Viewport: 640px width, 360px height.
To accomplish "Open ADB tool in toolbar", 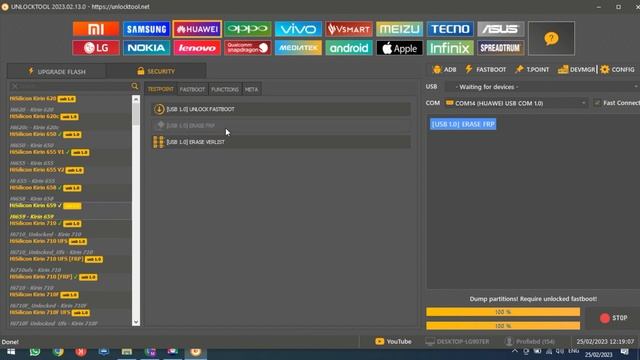I will click(444, 69).
